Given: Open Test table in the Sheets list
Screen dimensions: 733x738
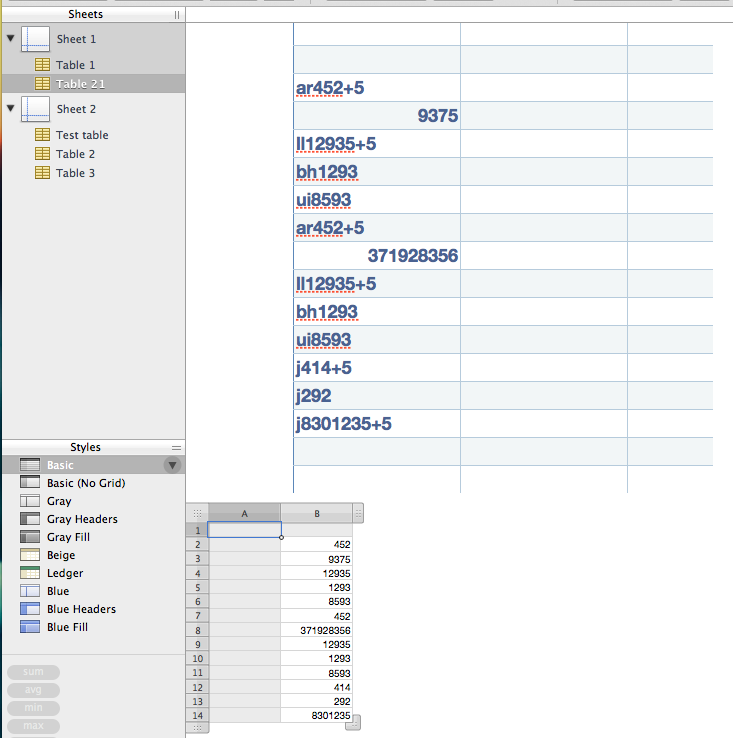Looking at the screenshot, I should tap(94, 135).
